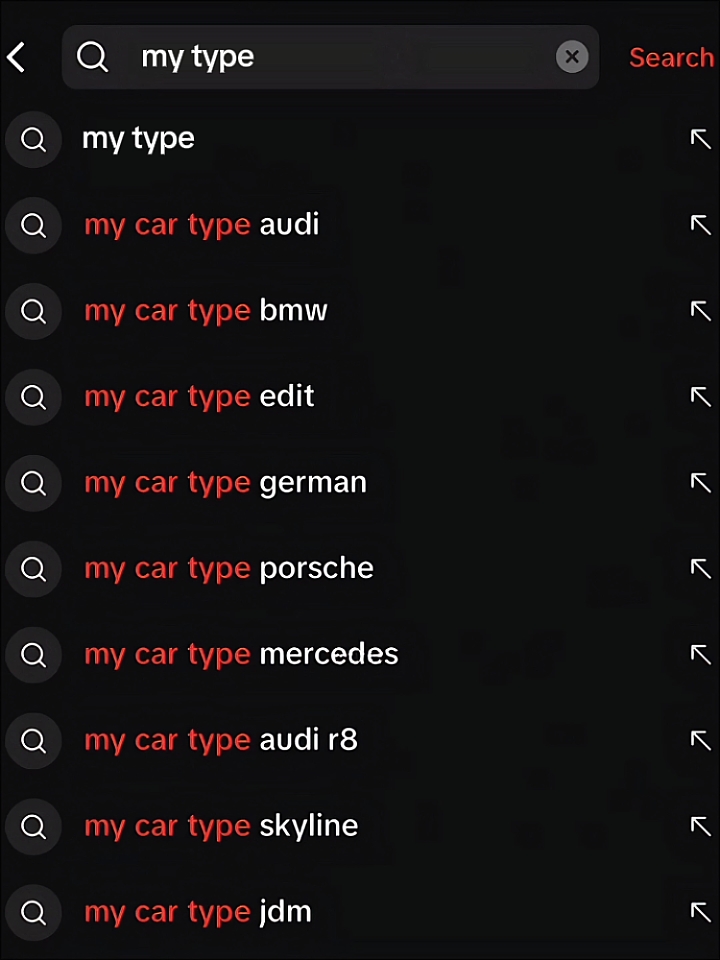Click the fill arrow beside 'my car type audi'
The height and width of the screenshot is (960, 720).
701,225
